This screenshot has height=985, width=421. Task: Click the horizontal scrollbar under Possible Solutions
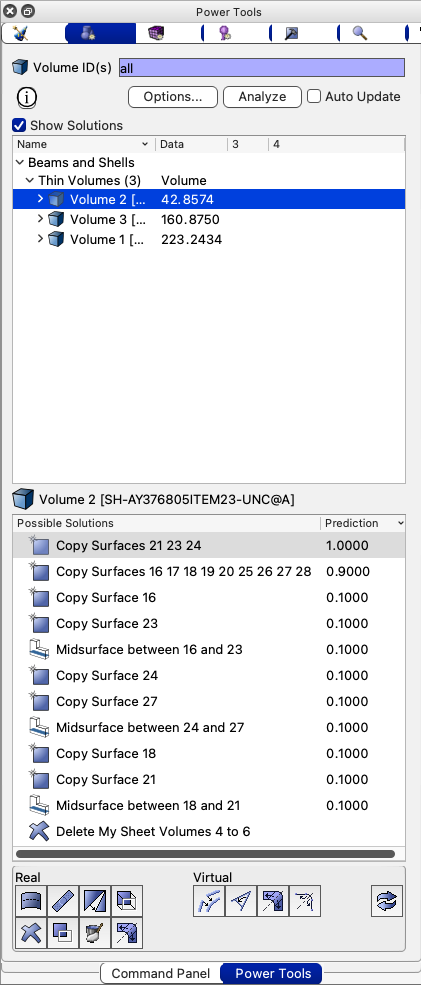tap(205, 854)
